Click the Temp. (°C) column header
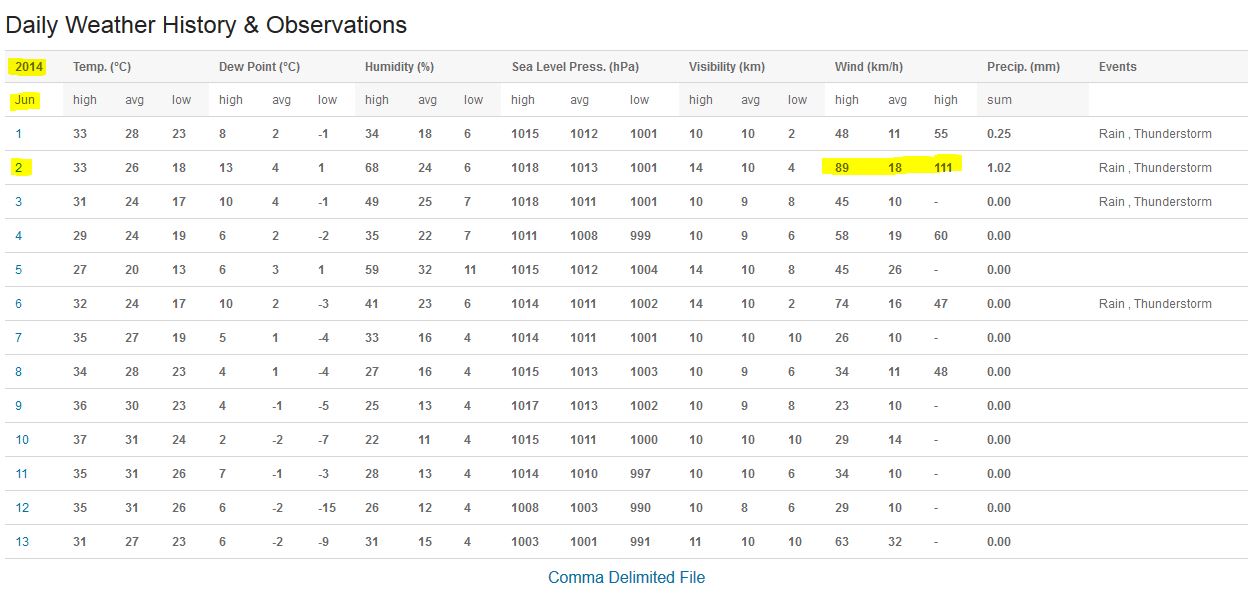The width and height of the screenshot is (1255, 596). pyautogui.click(x=102, y=67)
